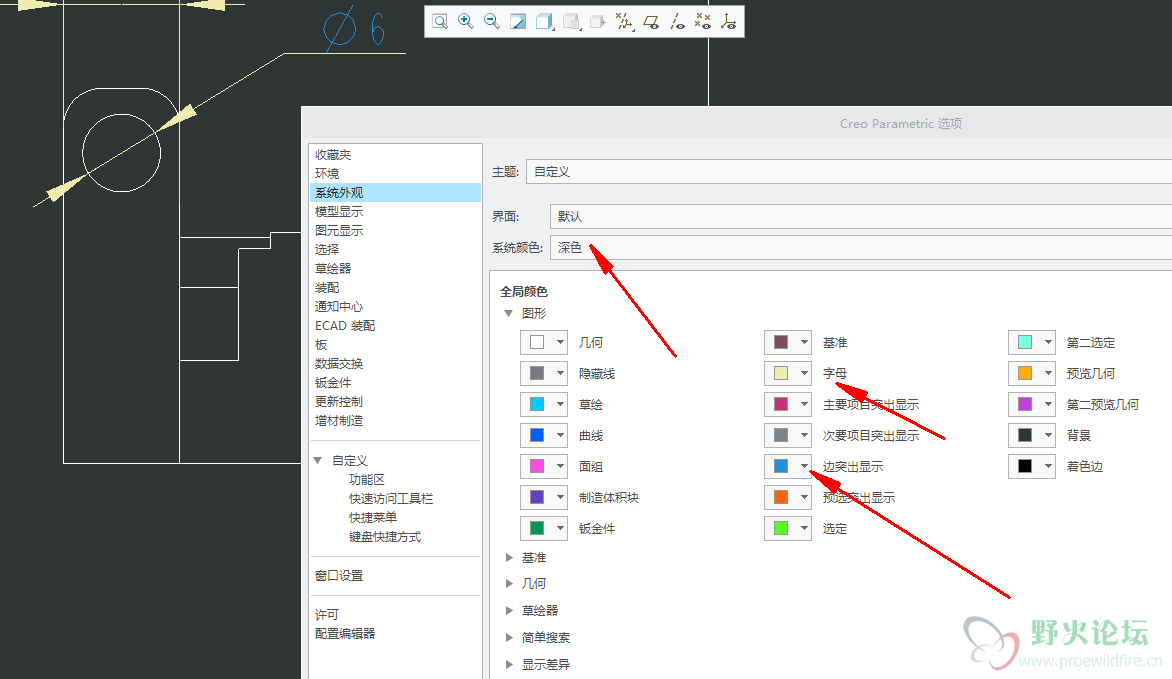The image size is (1172, 679).
Task: Open 窗口设置 in the options list
Action: (x=339, y=576)
